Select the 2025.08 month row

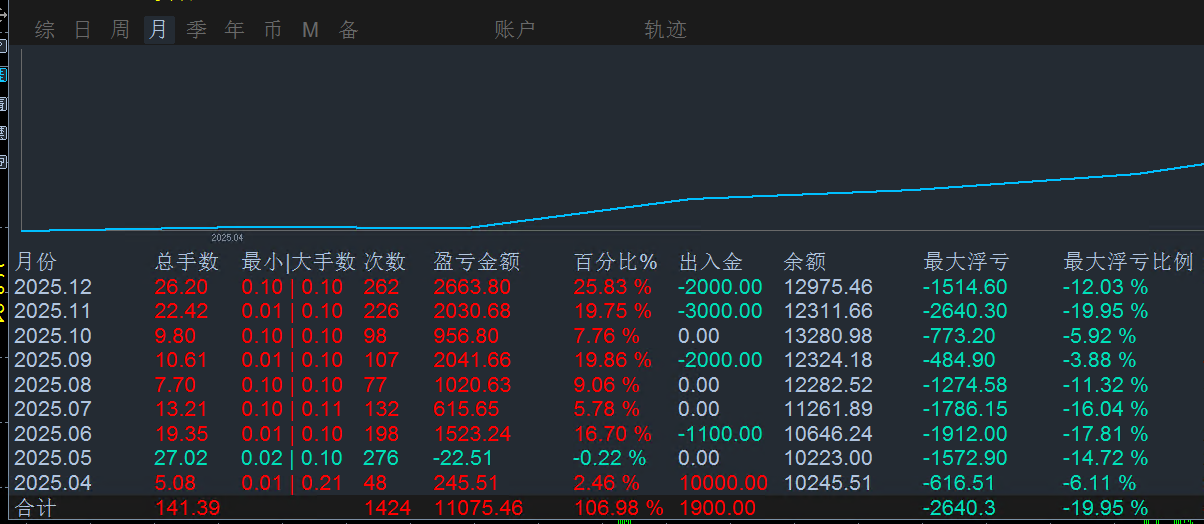click(x=608, y=385)
